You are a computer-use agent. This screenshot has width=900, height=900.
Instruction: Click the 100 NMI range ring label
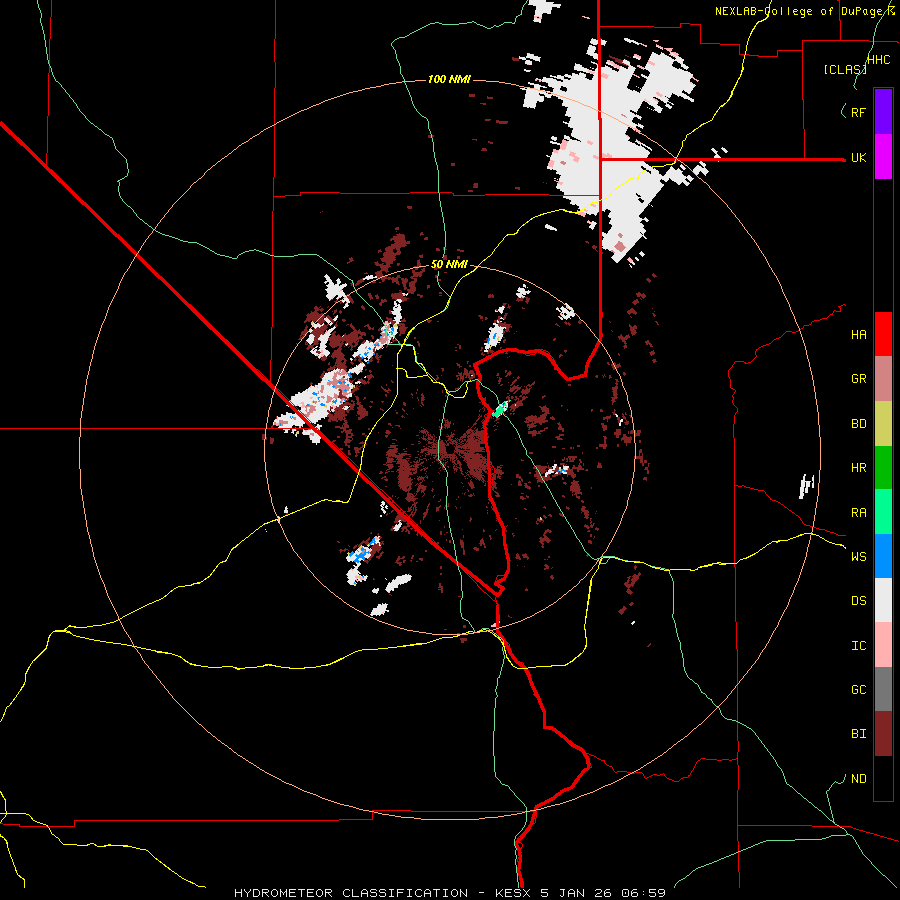pyautogui.click(x=449, y=79)
